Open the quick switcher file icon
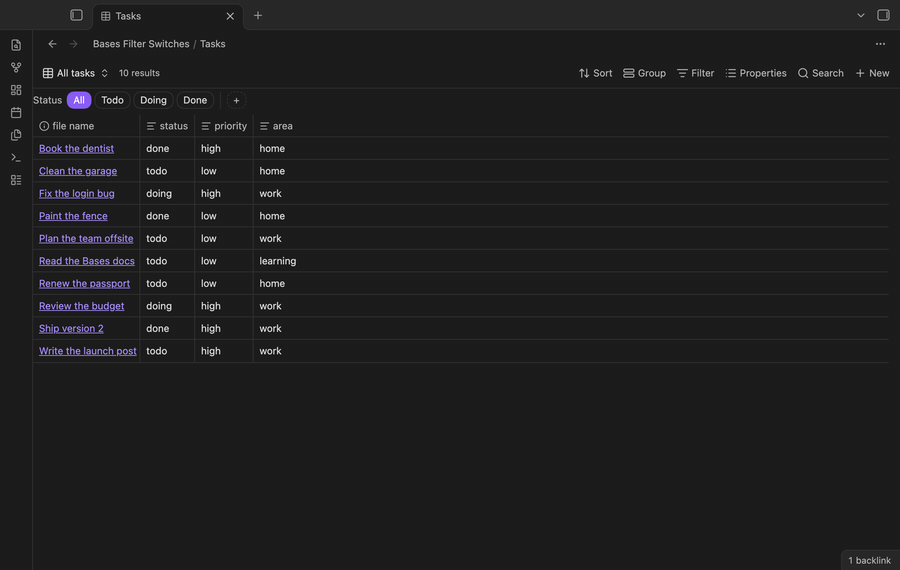The width and height of the screenshot is (900, 570). click(x=16, y=45)
